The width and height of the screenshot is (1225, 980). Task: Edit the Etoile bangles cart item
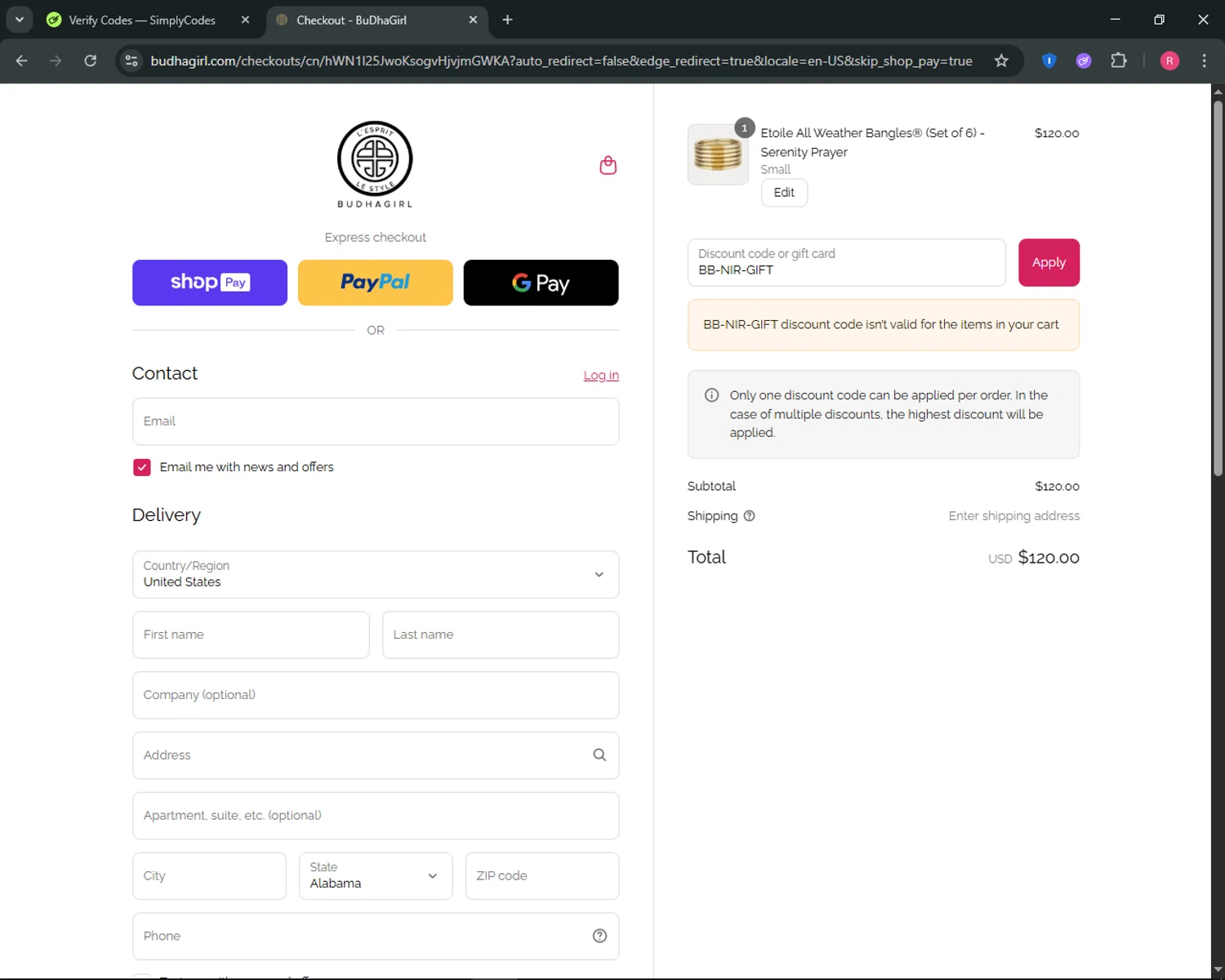click(784, 193)
